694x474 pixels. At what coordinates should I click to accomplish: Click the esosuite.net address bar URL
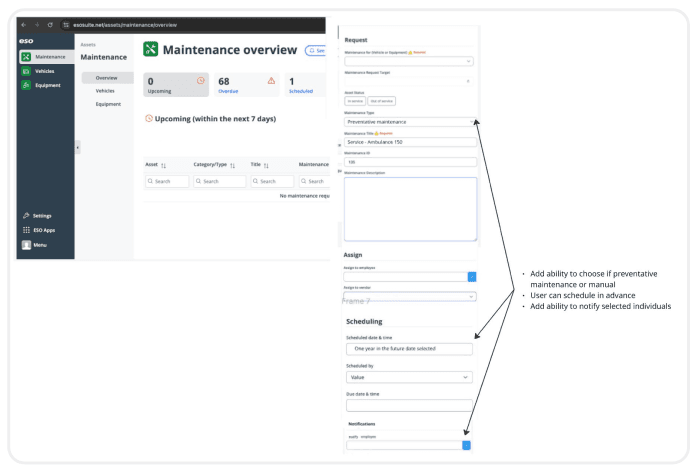(125, 25)
